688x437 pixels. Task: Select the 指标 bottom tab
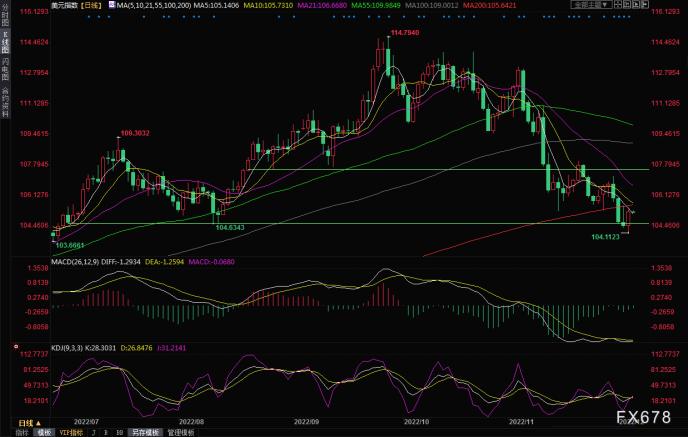click(x=22, y=433)
